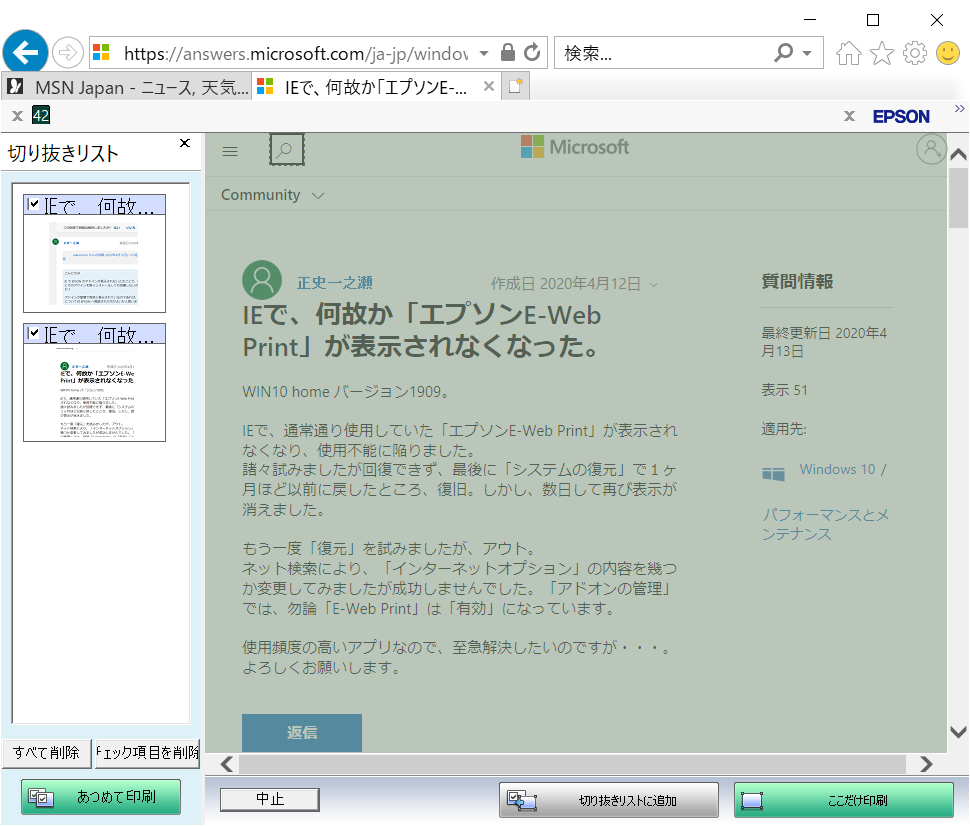
Task: Open the settings gear menu
Action: pos(914,53)
